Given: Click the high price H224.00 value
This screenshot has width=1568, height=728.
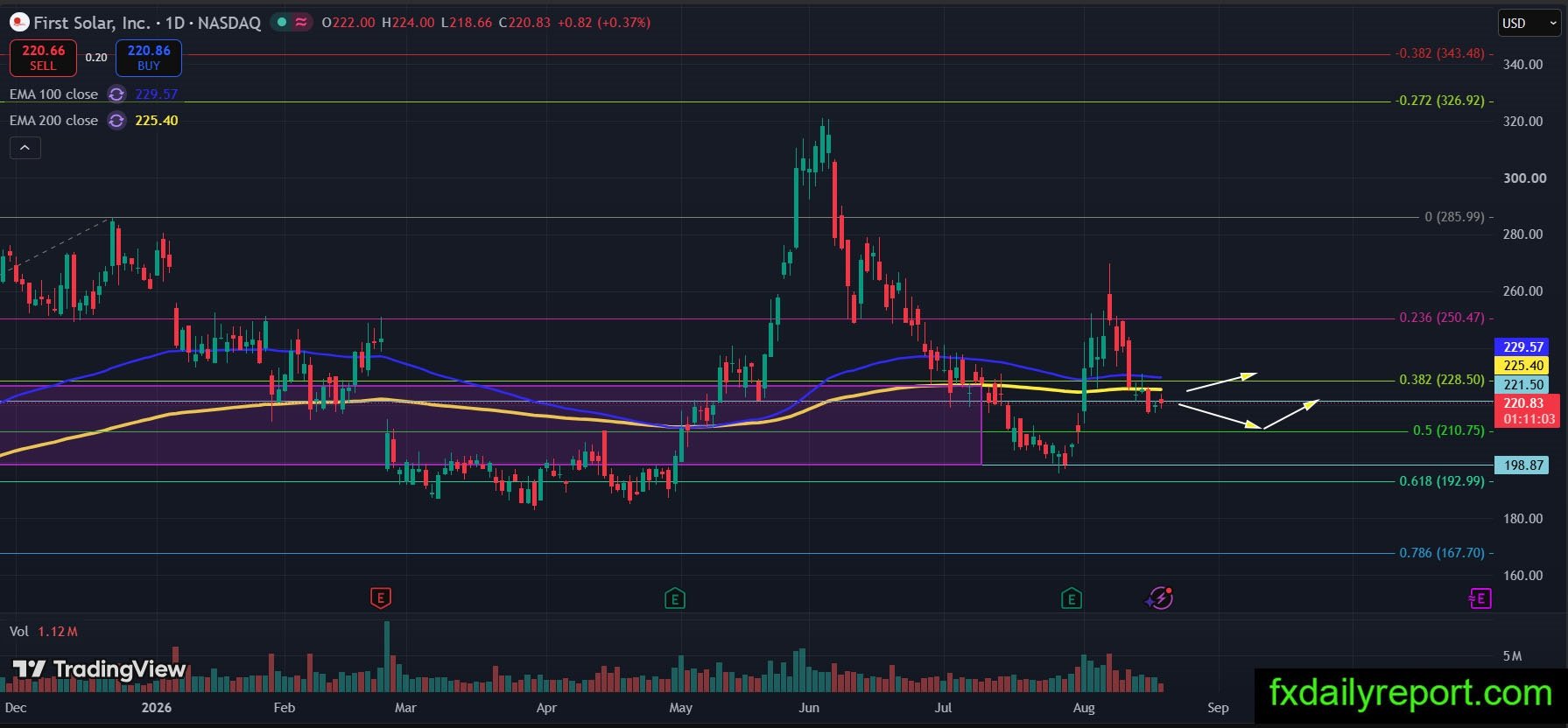Looking at the screenshot, I should pos(408,23).
